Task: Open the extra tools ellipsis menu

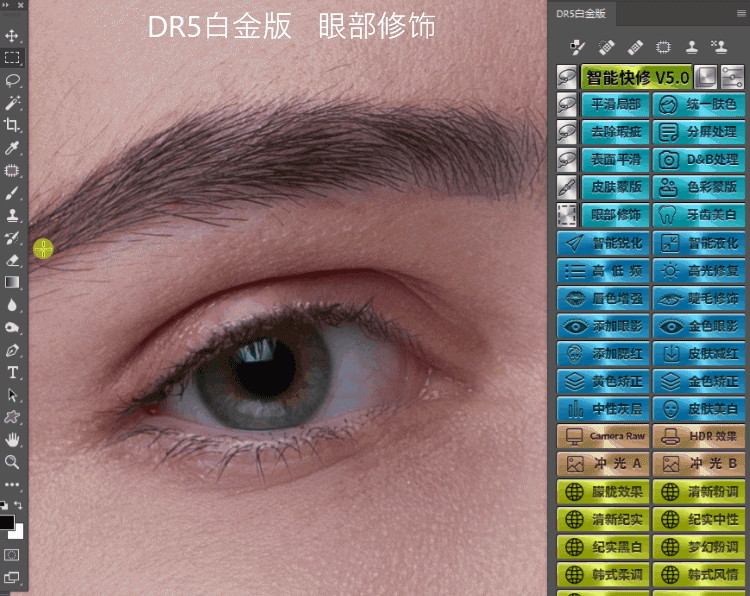Action: [13, 485]
